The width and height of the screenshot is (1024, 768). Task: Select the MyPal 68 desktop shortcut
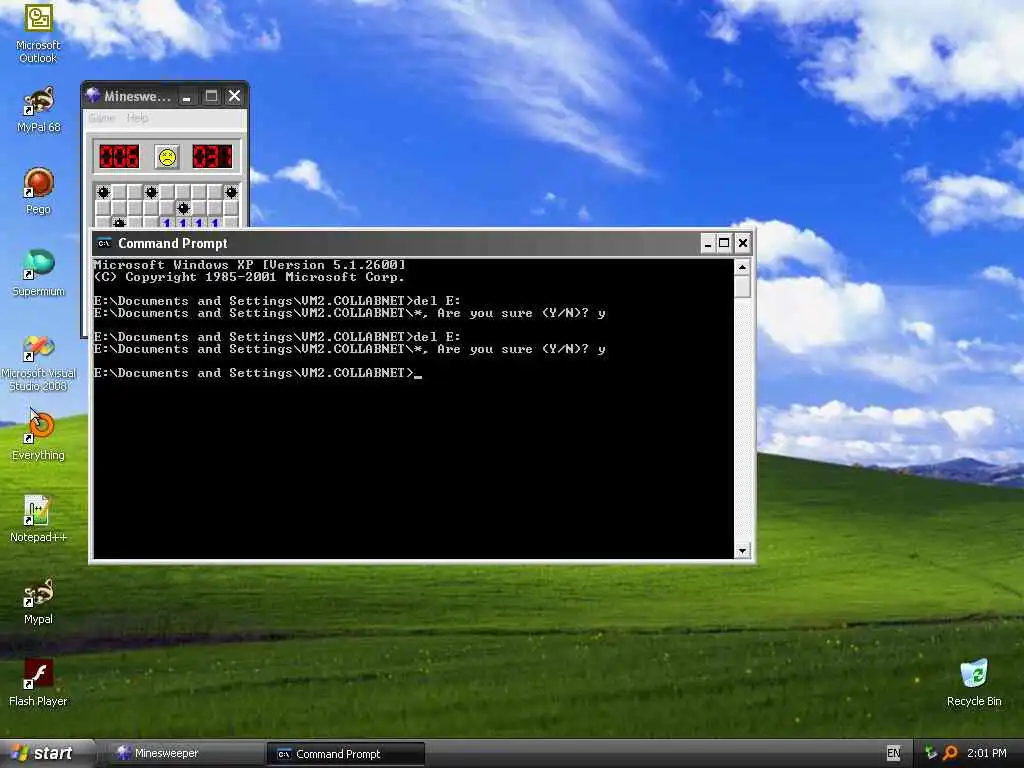point(38,110)
